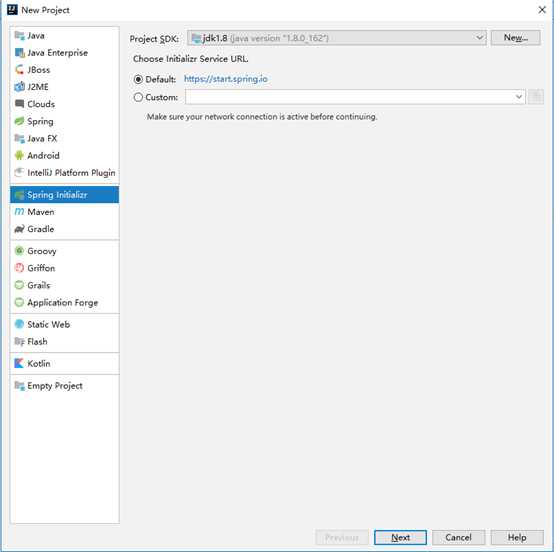Click the 'Project SDK:' label
The width and height of the screenshot is (554, 552).
point(154,39)
